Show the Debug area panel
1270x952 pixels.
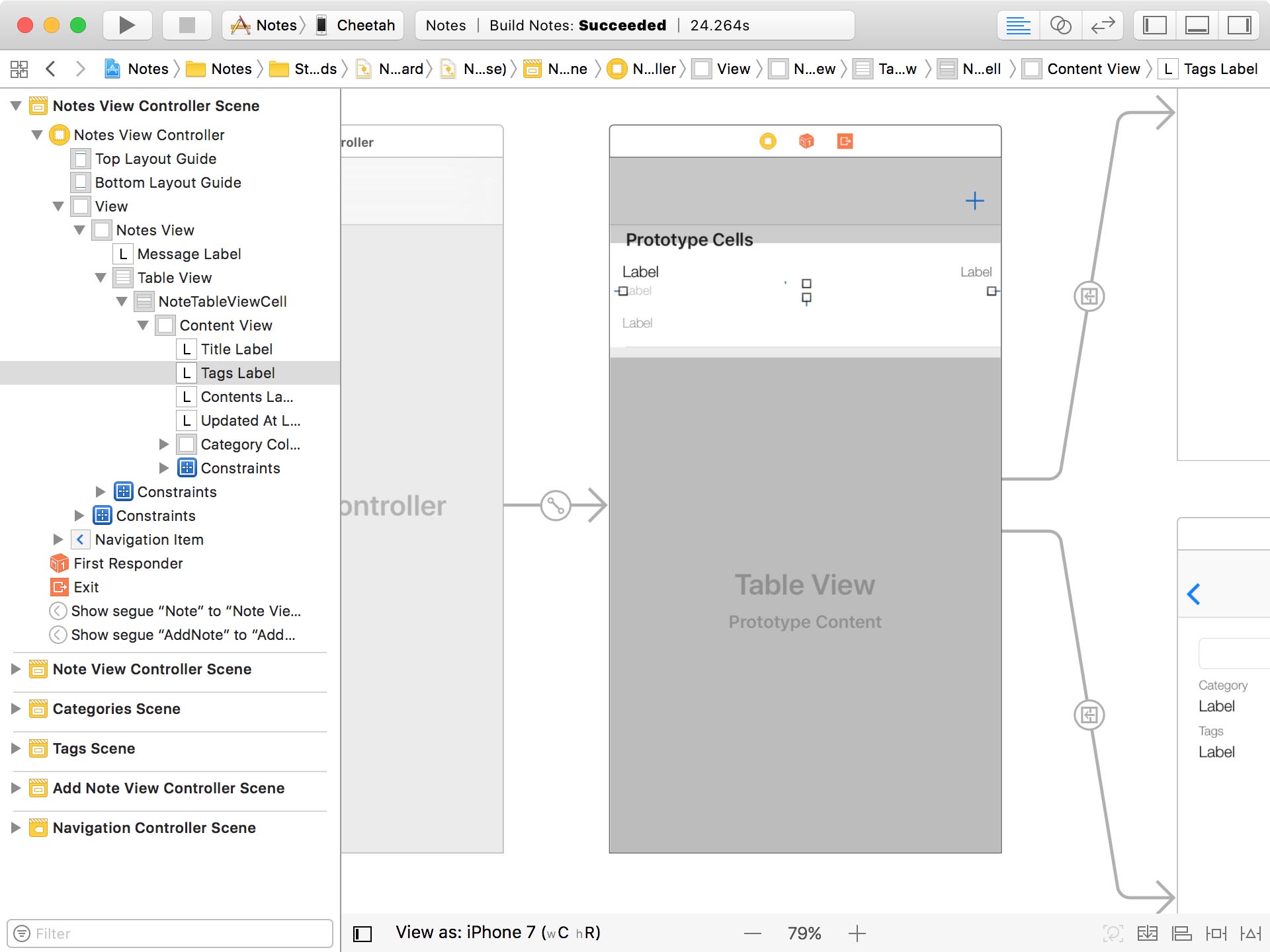(x=1197, y=25)
